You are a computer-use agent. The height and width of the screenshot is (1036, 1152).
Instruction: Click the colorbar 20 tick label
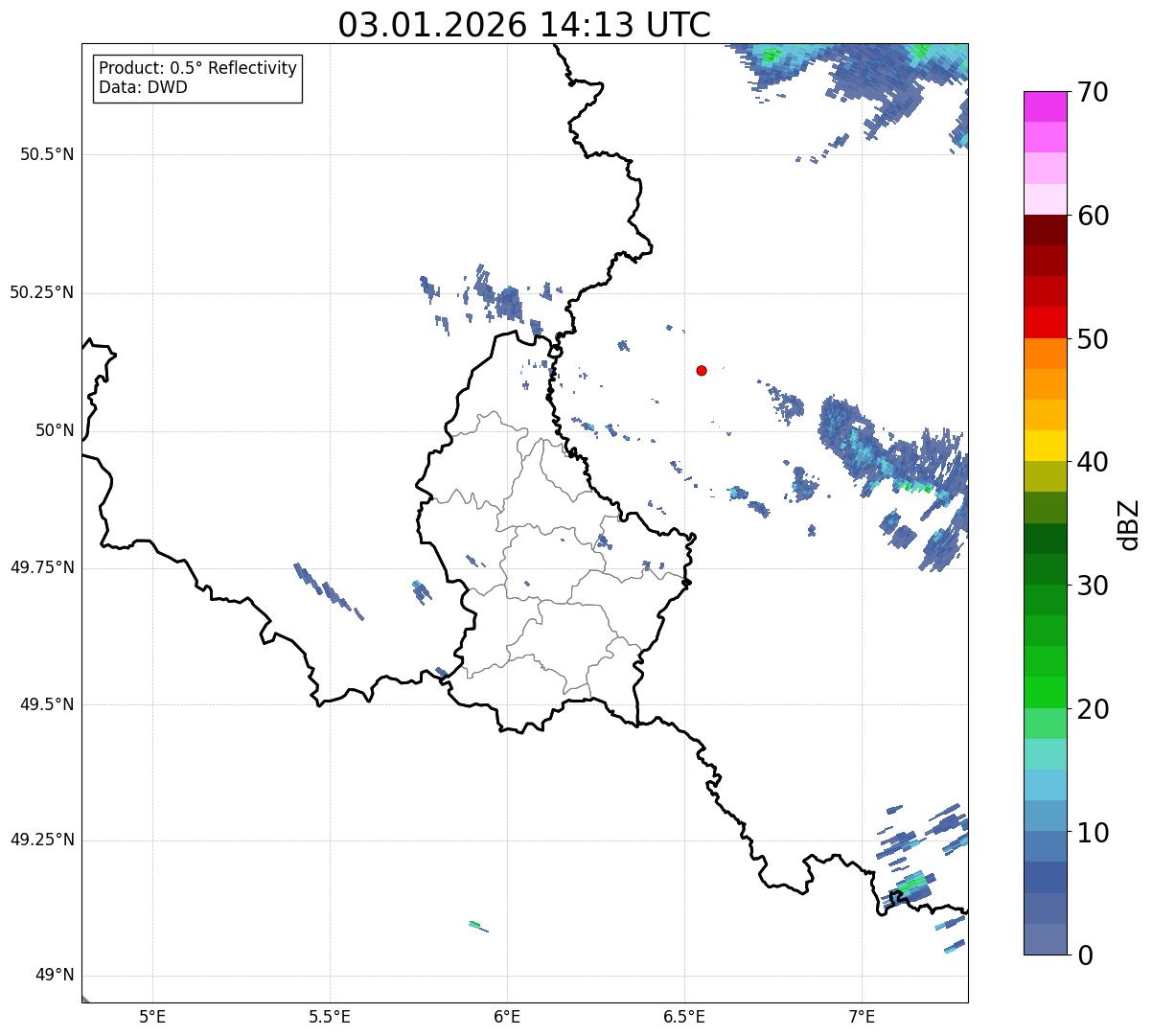tap(1094, 709)
